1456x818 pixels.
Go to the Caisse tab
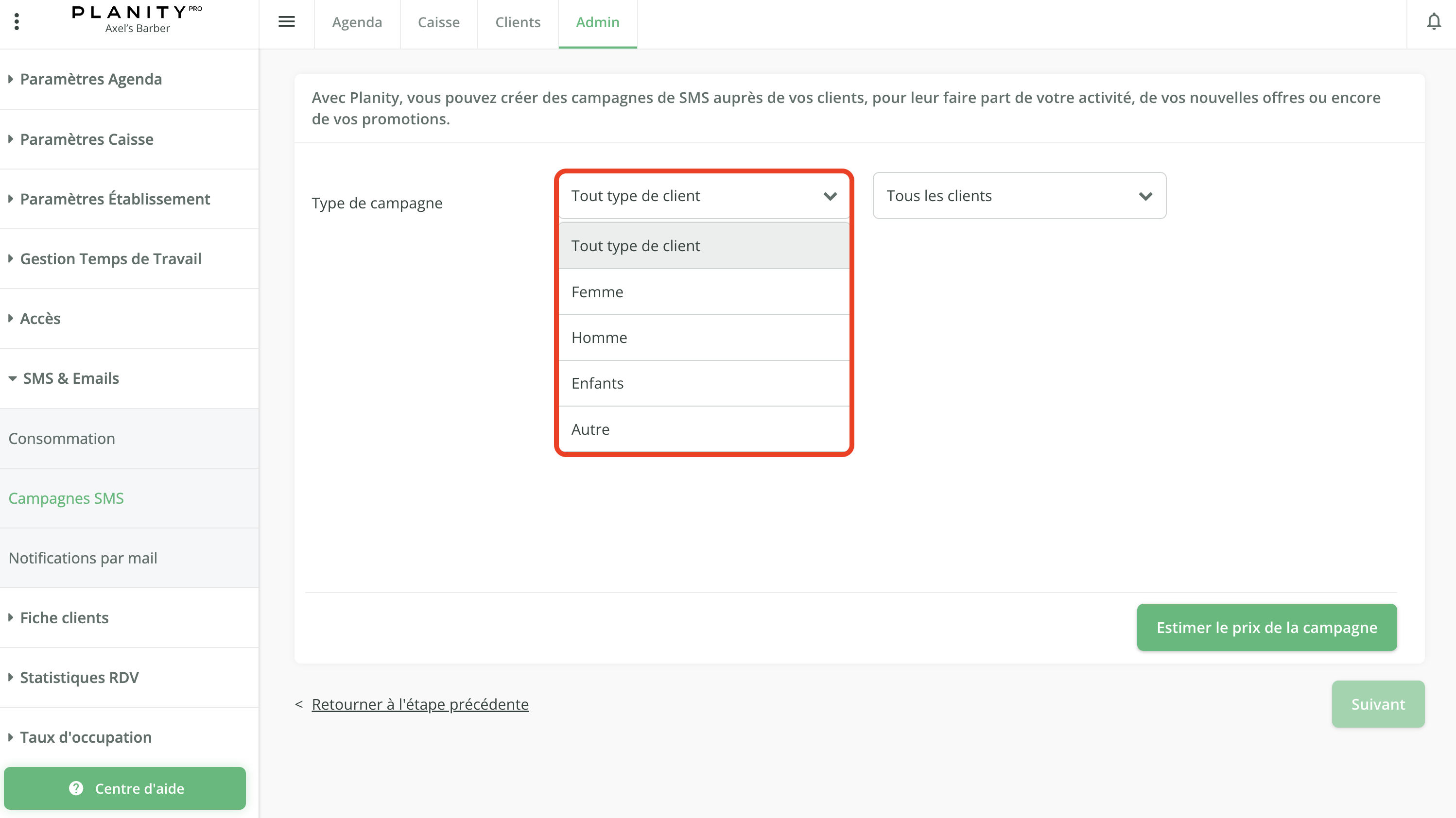coord(439,22)
